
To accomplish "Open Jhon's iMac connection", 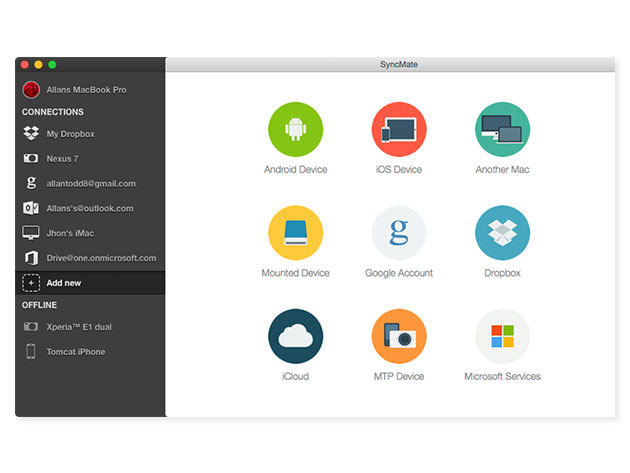I will click(x=90, y=233).
